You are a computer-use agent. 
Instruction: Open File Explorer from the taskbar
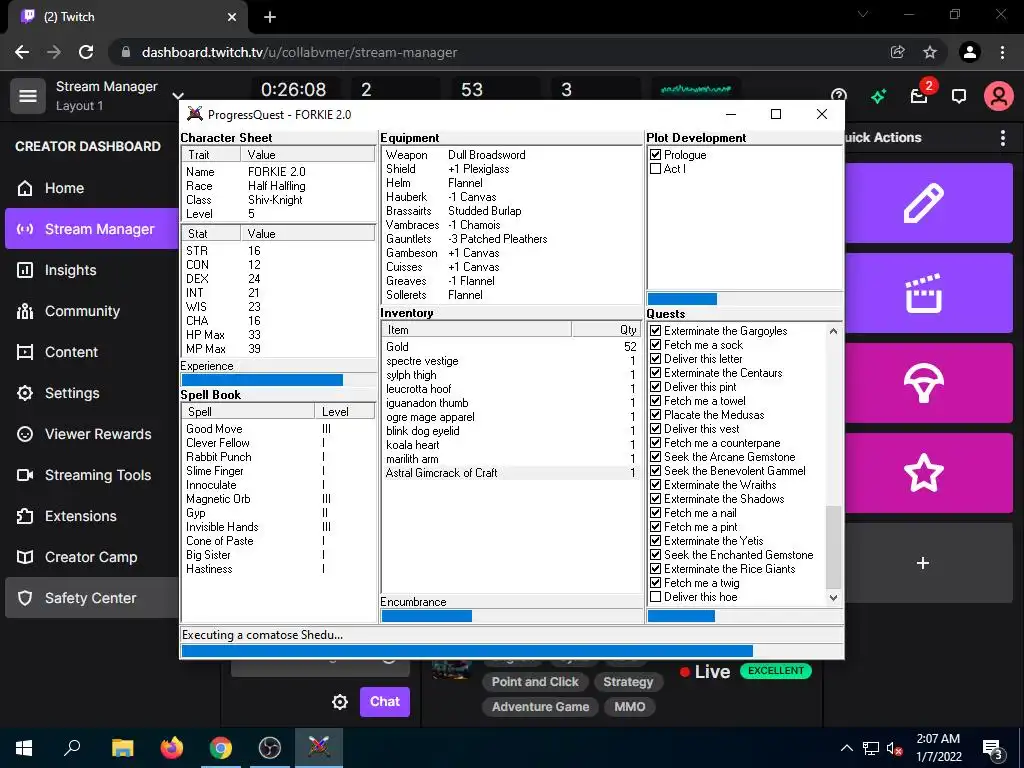123,748
